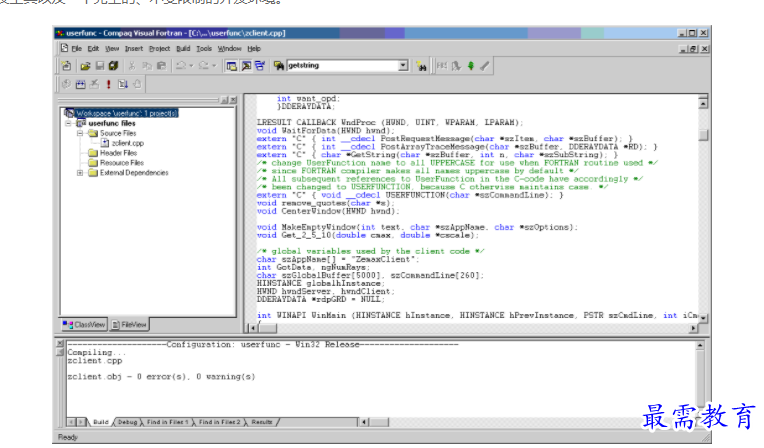Click the Insert Breakpoint hand icon
764x448 pixels.
137,84
